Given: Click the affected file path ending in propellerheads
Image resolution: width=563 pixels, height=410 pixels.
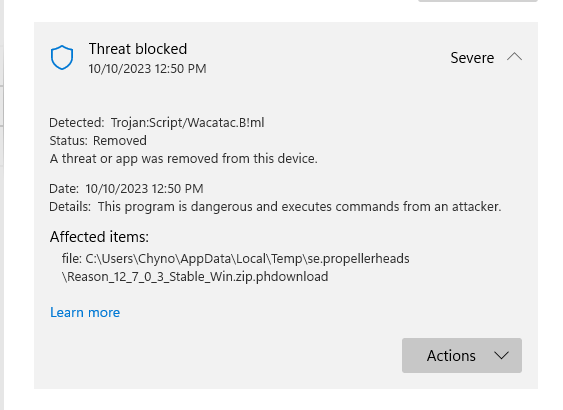Looking at the screenshot, I should [x=236, y=258].
